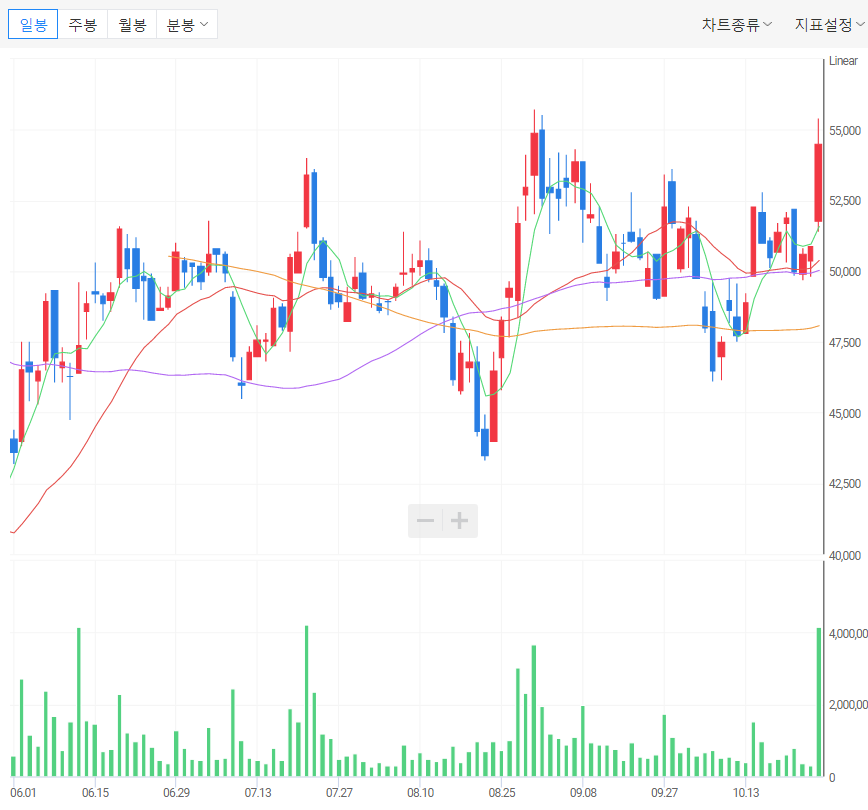Screen dimensions: 868x810
Task: Click the 45,000 price axis label
Action: coord(845,414)
